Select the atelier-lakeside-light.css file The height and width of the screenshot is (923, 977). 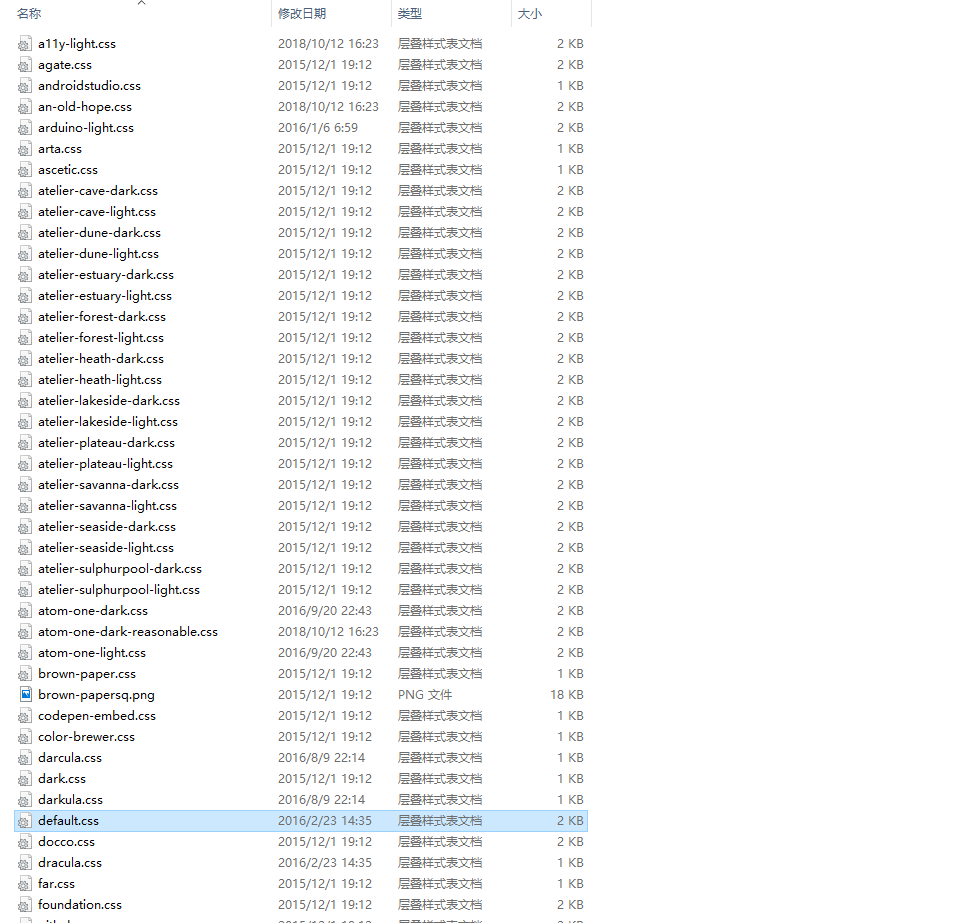107,422
